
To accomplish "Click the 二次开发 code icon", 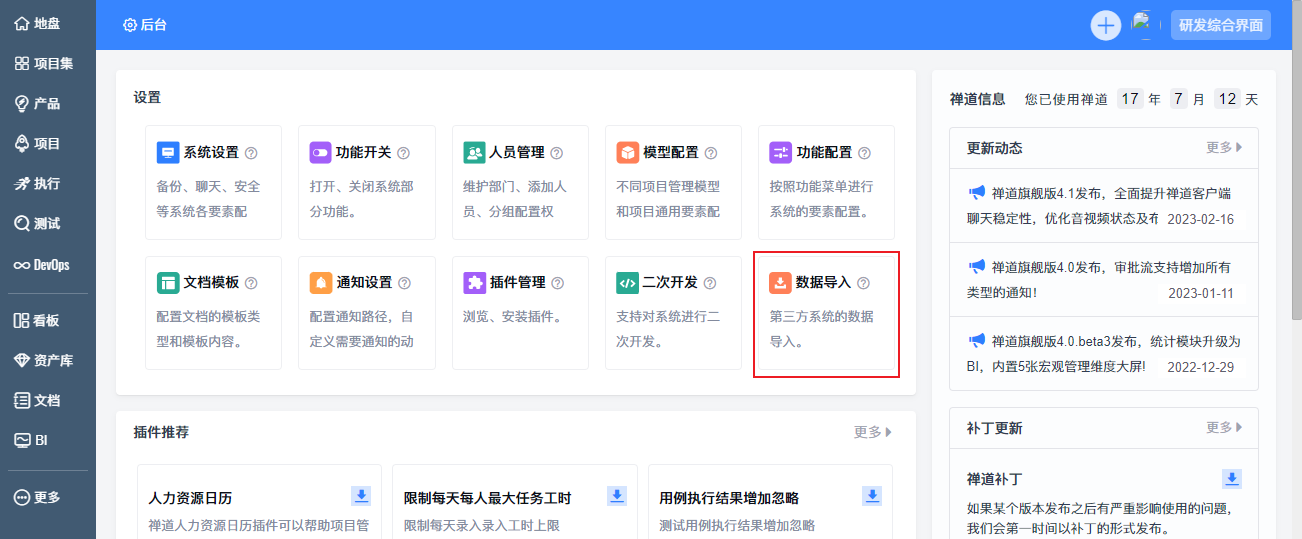I will (x=627, y=283).
